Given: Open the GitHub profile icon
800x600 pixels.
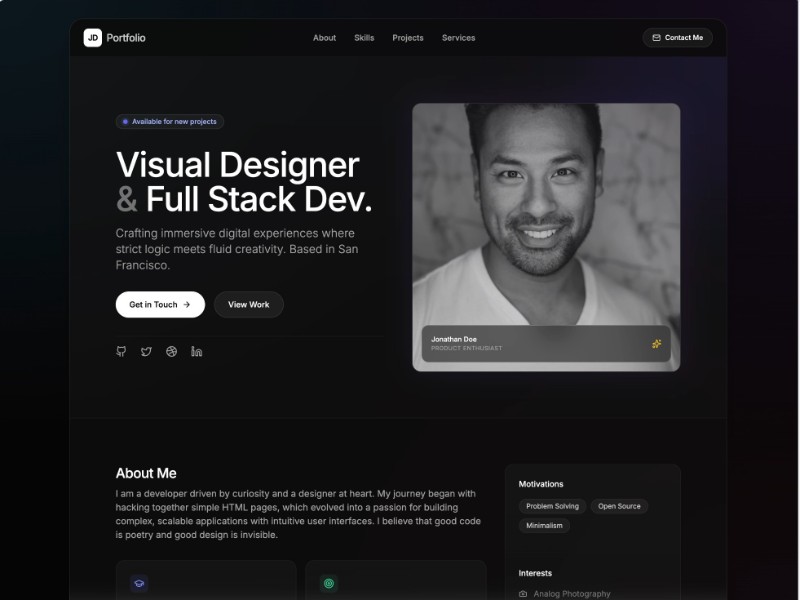Looking at the screenshot, I should pos(121,351).
